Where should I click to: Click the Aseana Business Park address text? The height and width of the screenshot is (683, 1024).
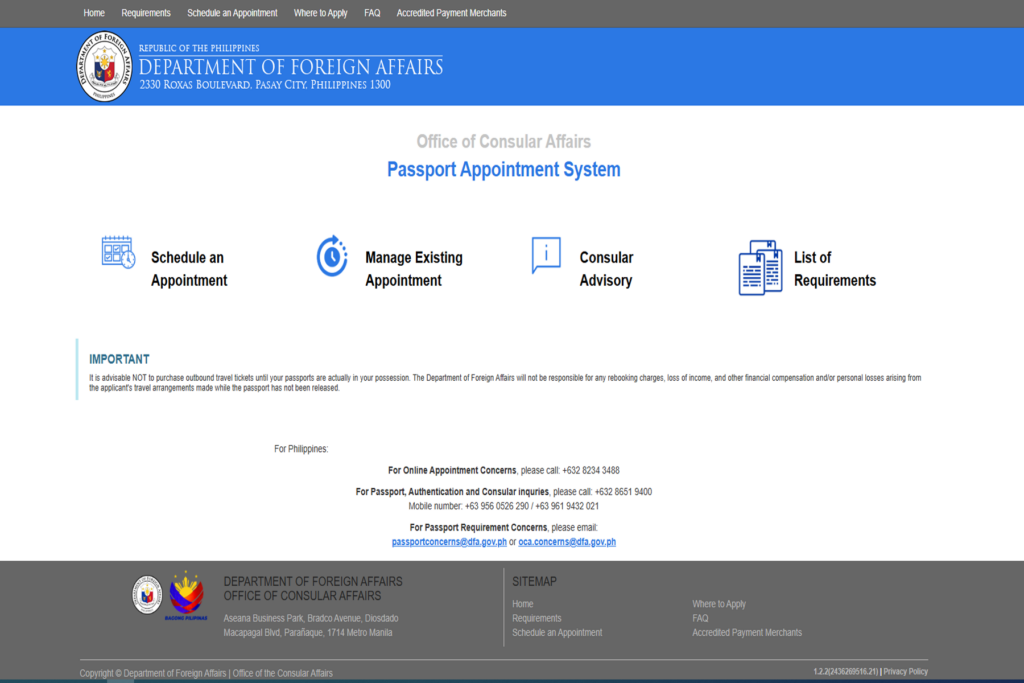click(311, 626)
